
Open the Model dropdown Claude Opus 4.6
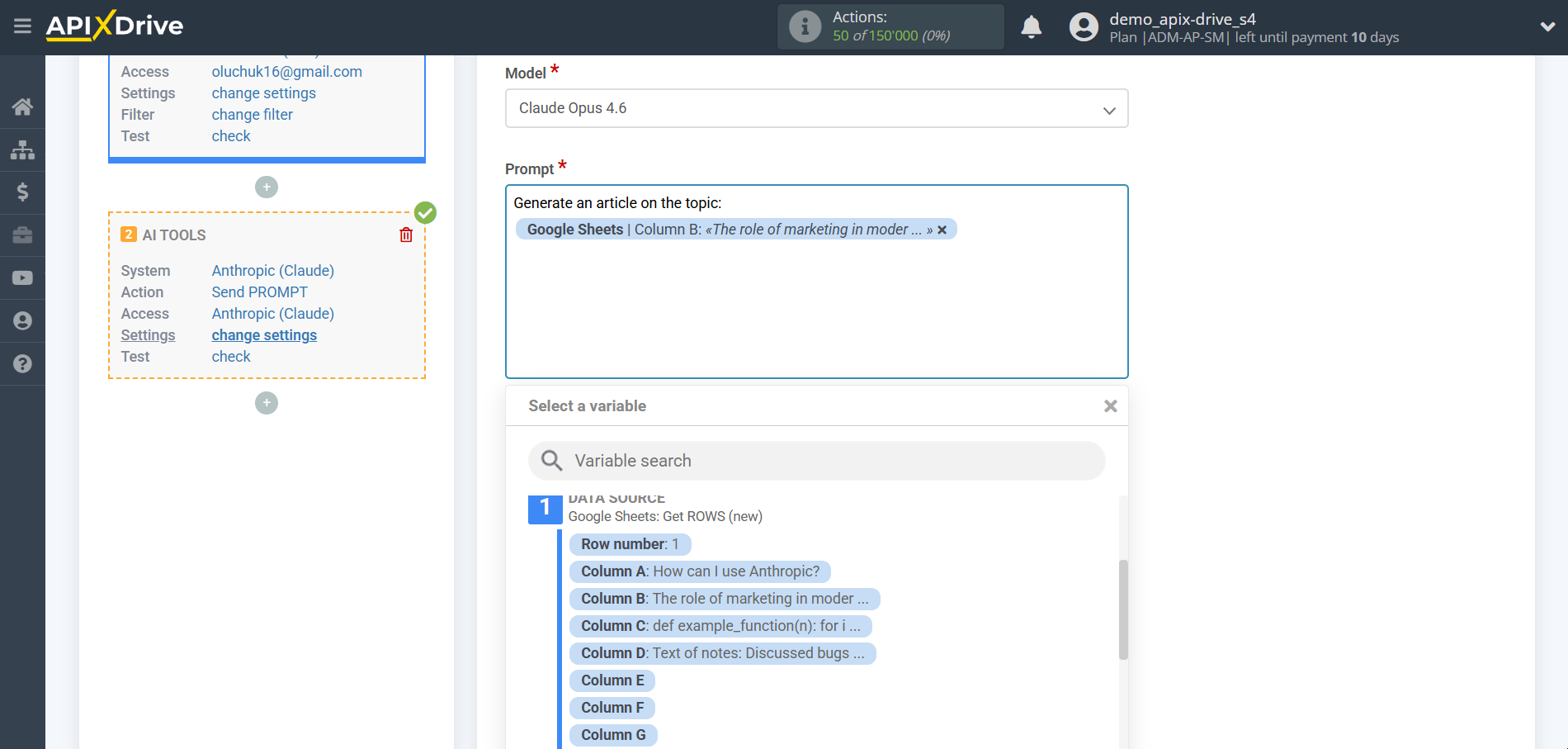click(x=816, y=108)
